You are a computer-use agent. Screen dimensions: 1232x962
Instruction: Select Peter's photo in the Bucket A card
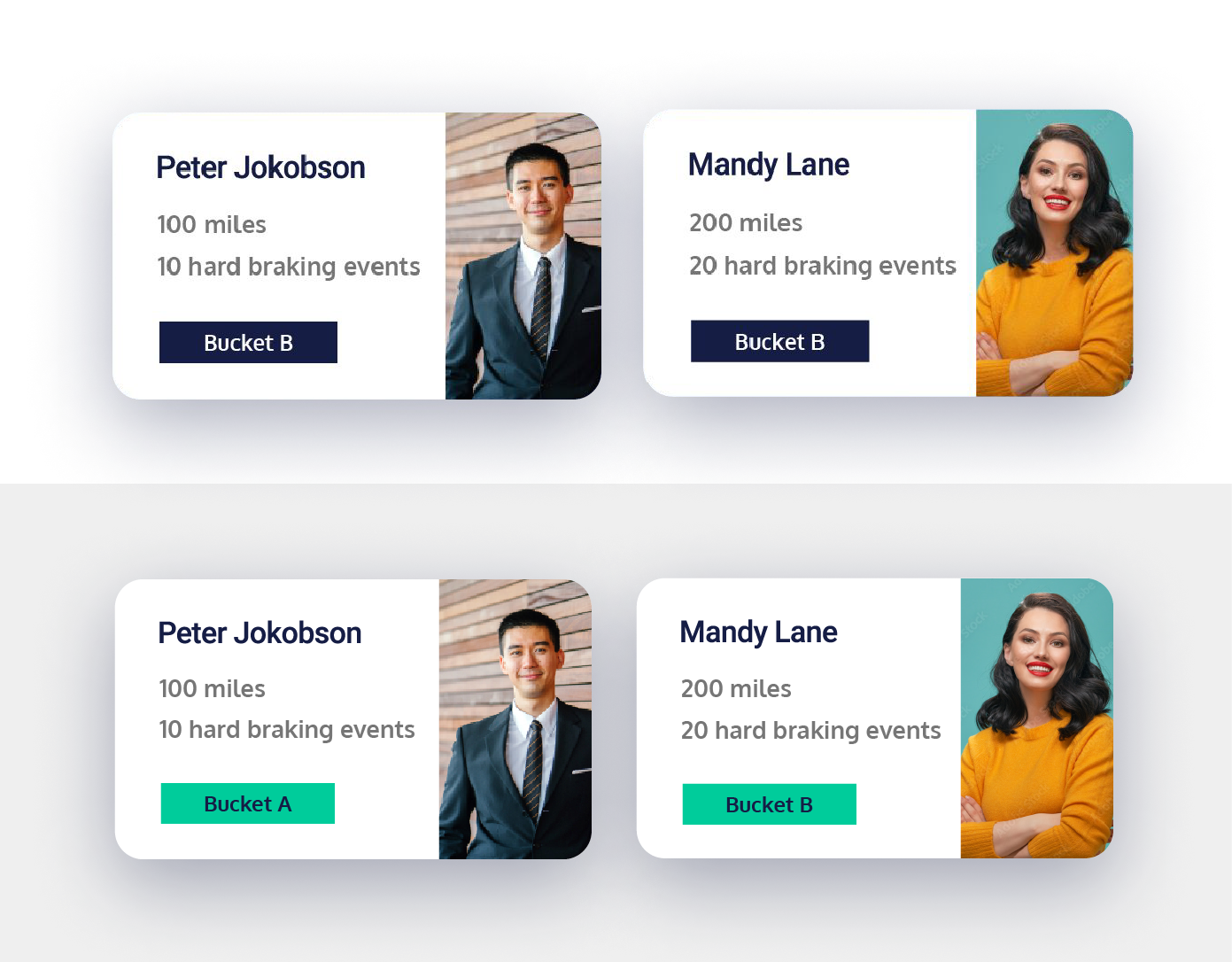(x=515, y=719)
